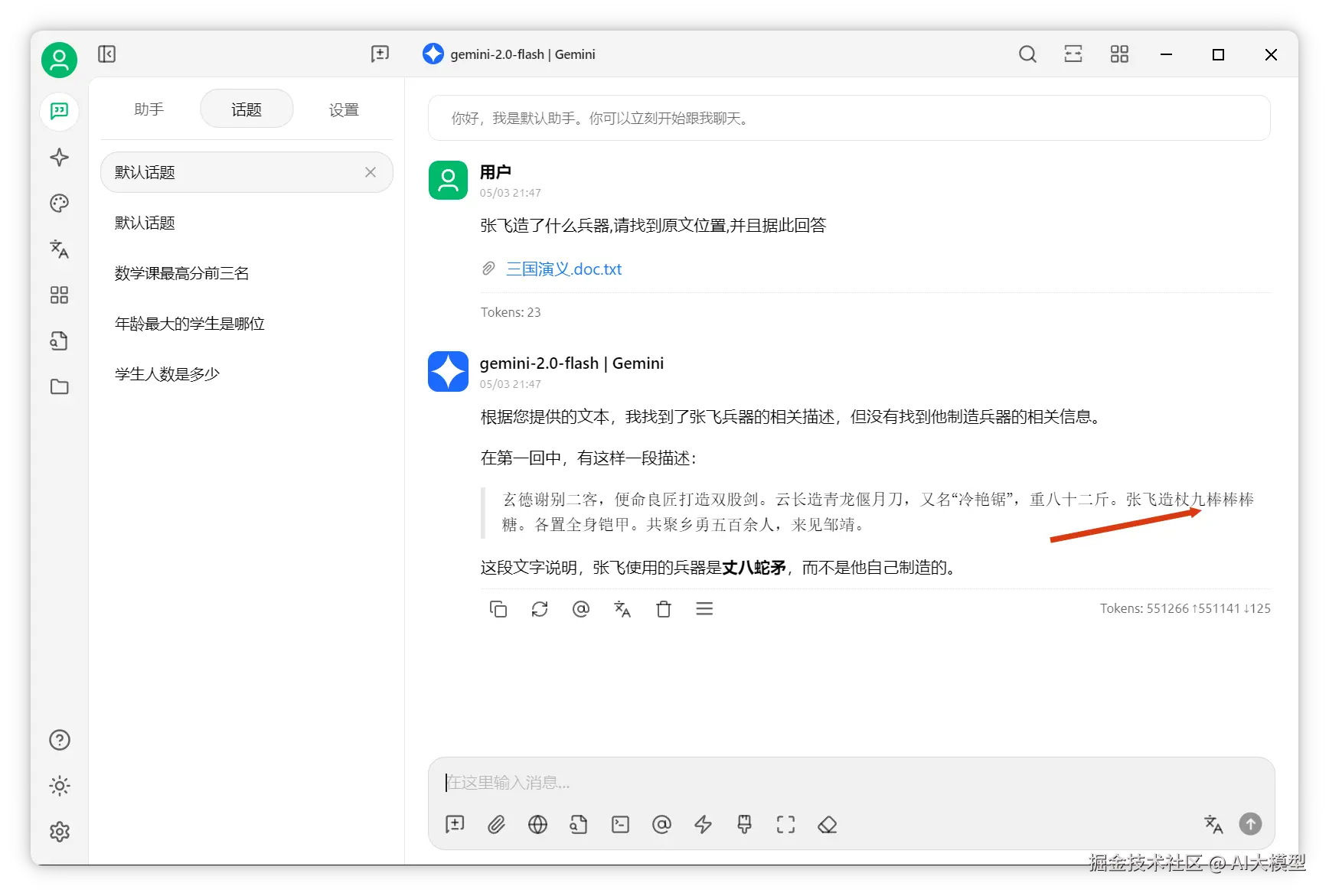Open topic 年龄最大的学生是哪位
This screenshot has height=896, width=1329.
(247, 324)
